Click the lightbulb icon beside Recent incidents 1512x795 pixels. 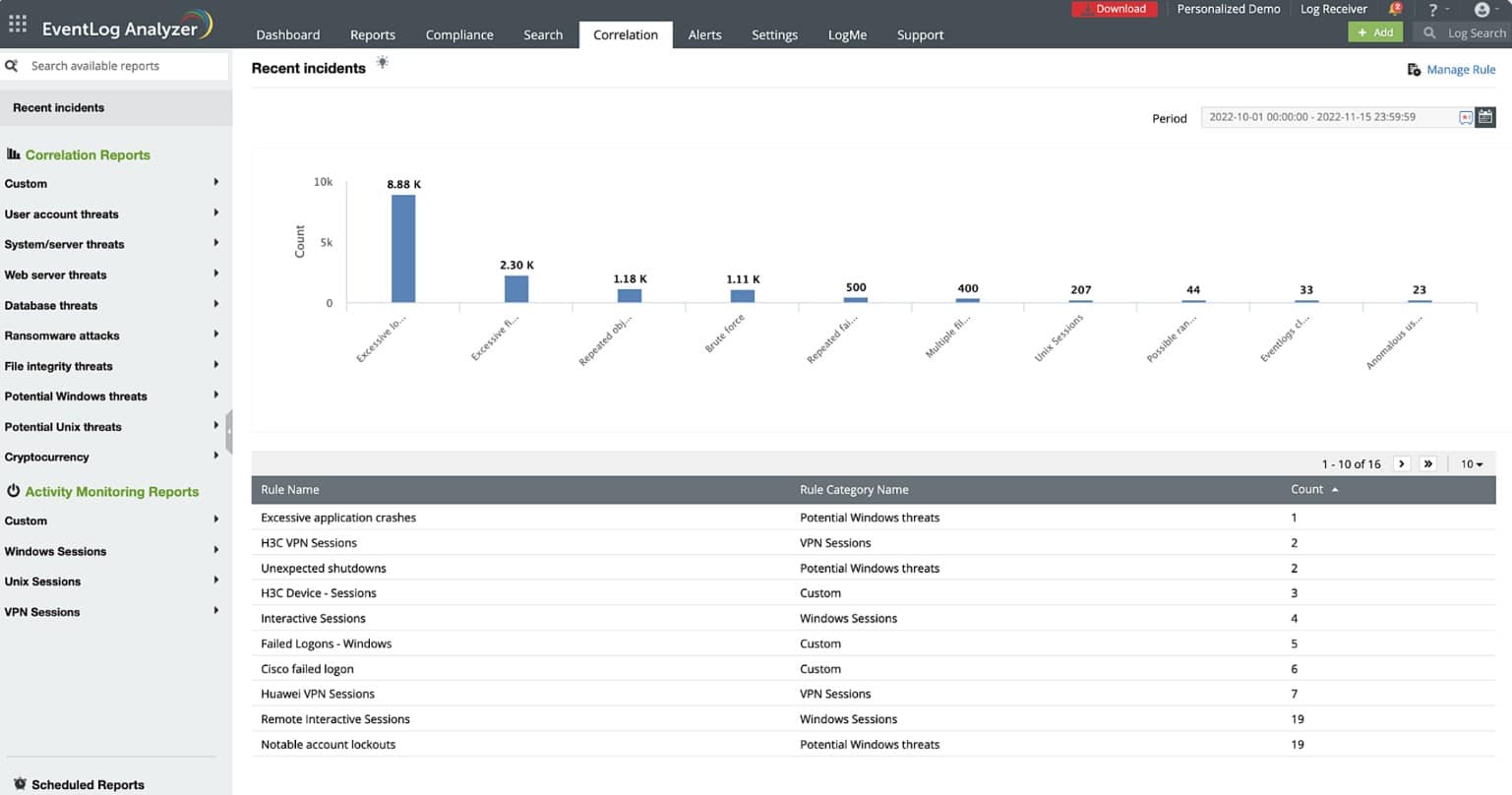point(382,63)
